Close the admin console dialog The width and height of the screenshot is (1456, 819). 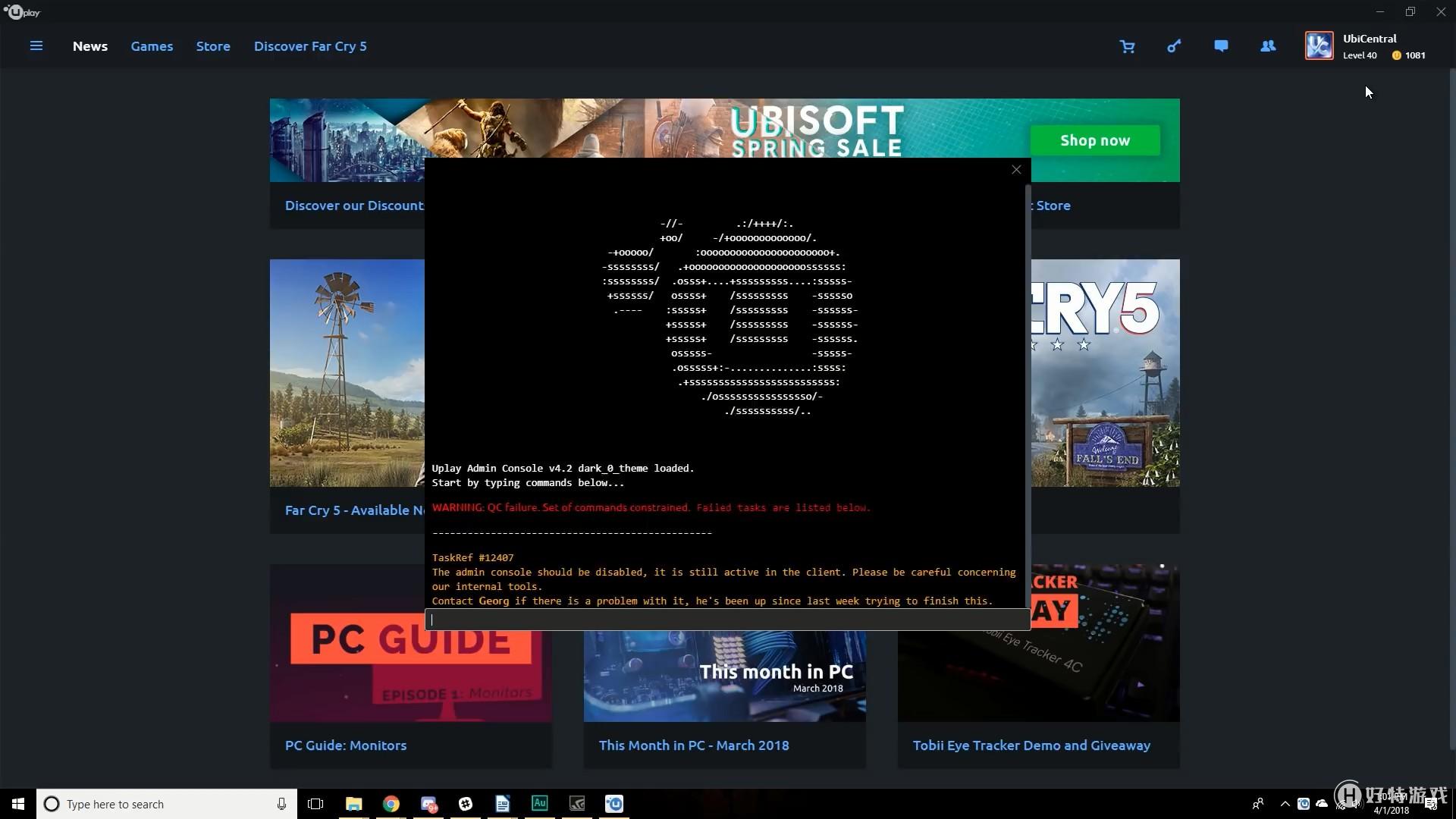1016,170
